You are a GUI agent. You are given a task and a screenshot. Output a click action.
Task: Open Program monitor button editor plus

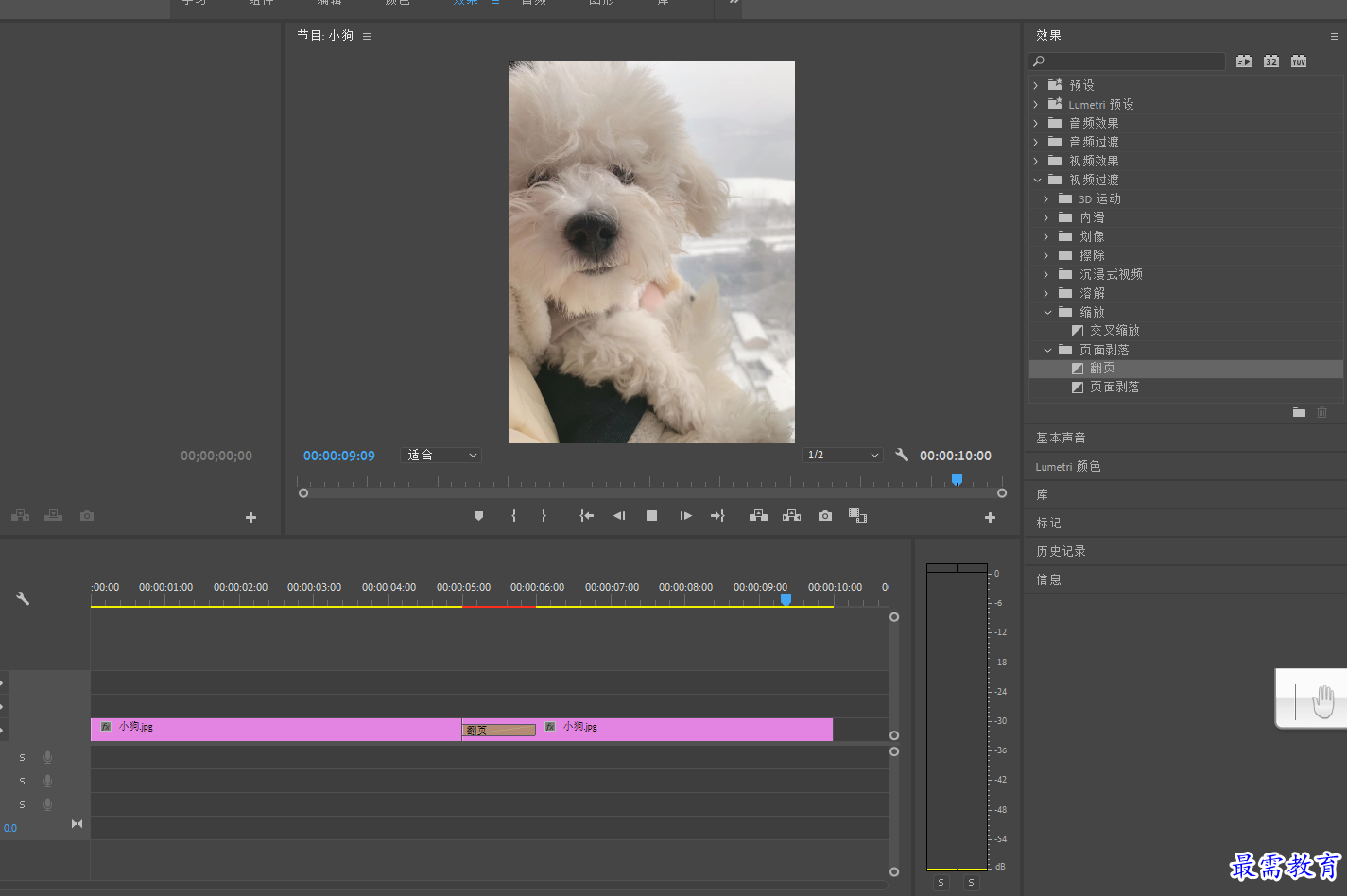tap(990, 517)
